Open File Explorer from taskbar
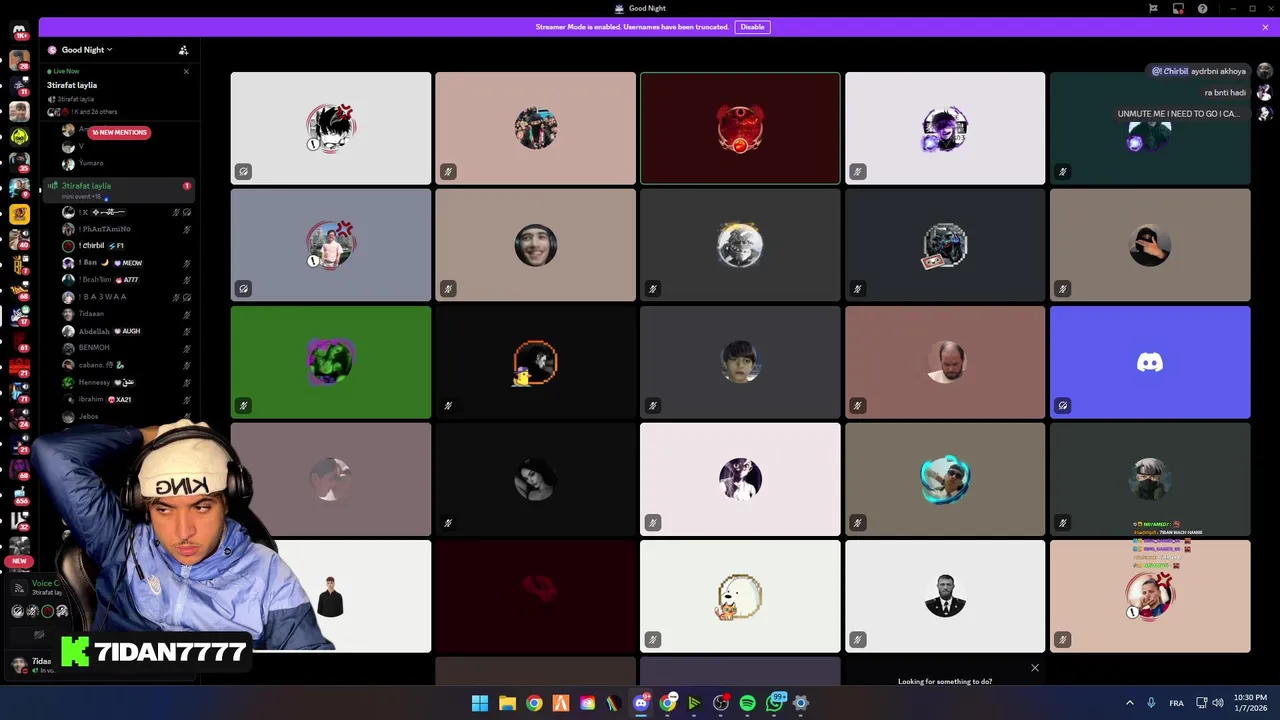Viewport: 1280px width, 720px height. click(x=507, y=703)
